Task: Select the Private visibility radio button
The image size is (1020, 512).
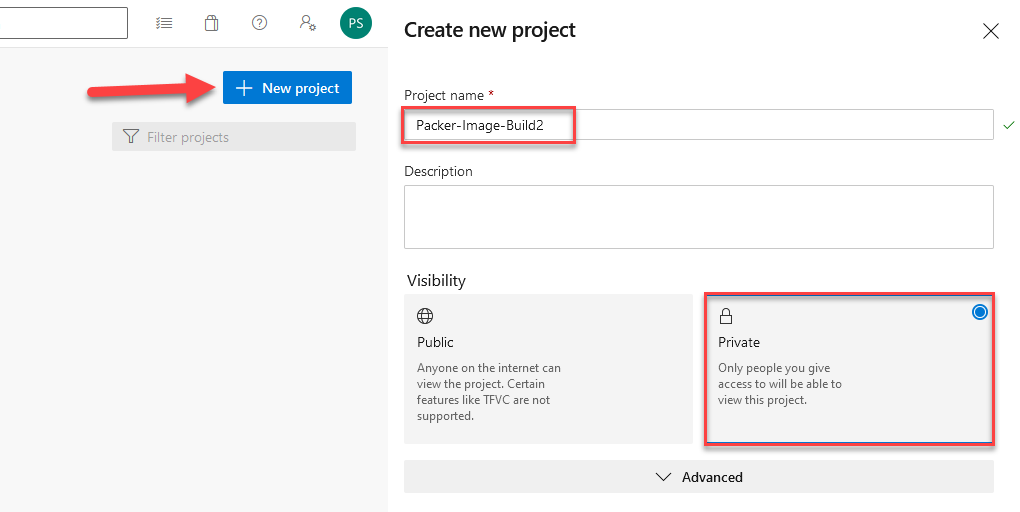Action: (979, 312)
